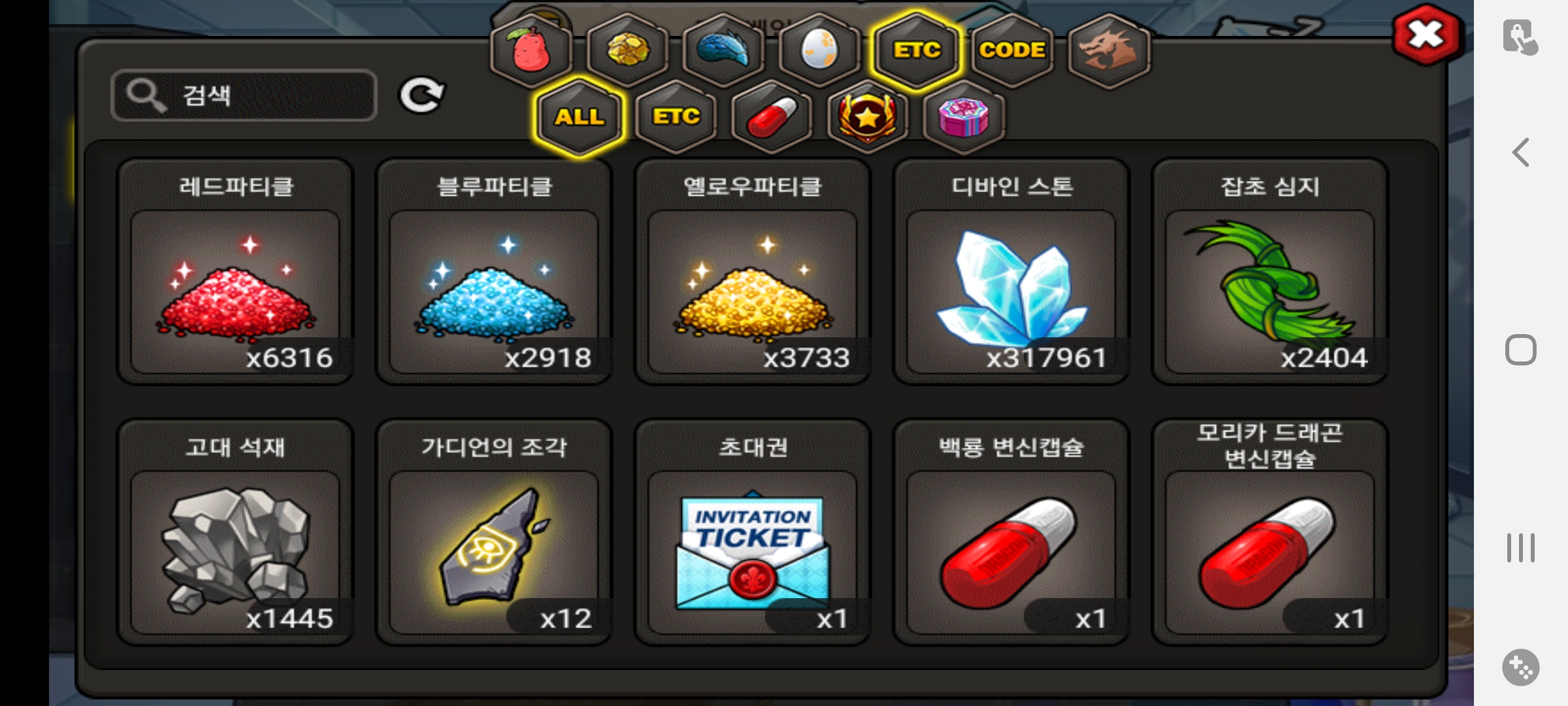Screen dimensions: 1568x706
Task: Tap the Android back navigation arrow
Action: click(x=1521, y=153)
